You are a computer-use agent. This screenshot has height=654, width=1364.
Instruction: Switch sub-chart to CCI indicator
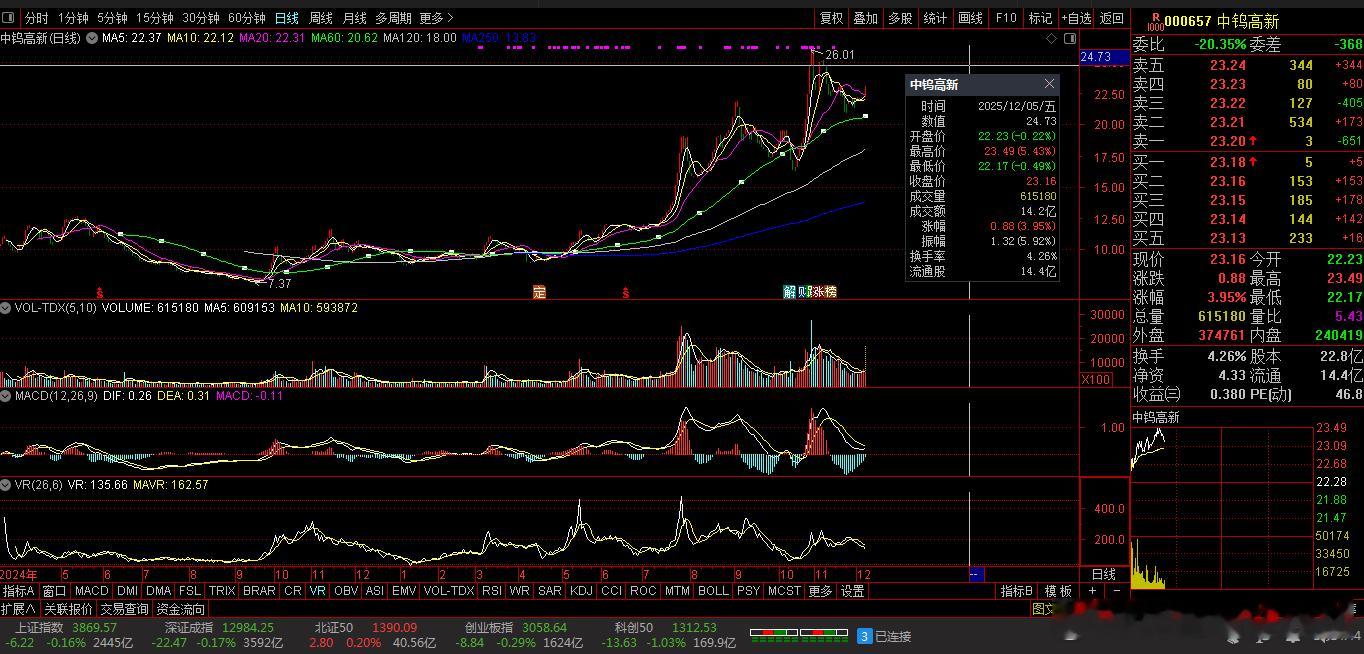pos(612,591)
